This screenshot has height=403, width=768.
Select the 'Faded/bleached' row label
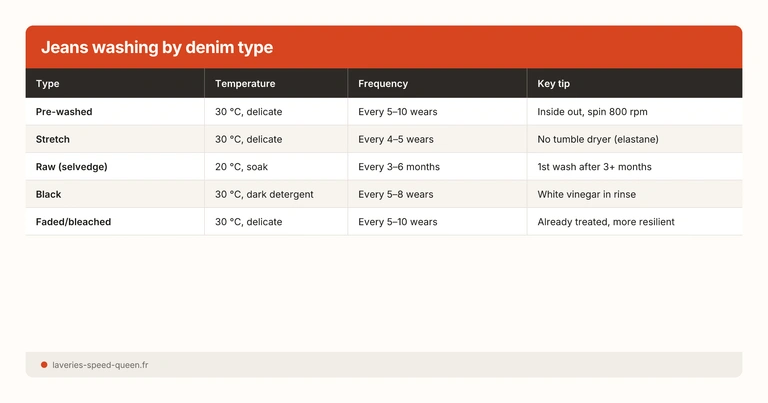(x=73, y=221)
